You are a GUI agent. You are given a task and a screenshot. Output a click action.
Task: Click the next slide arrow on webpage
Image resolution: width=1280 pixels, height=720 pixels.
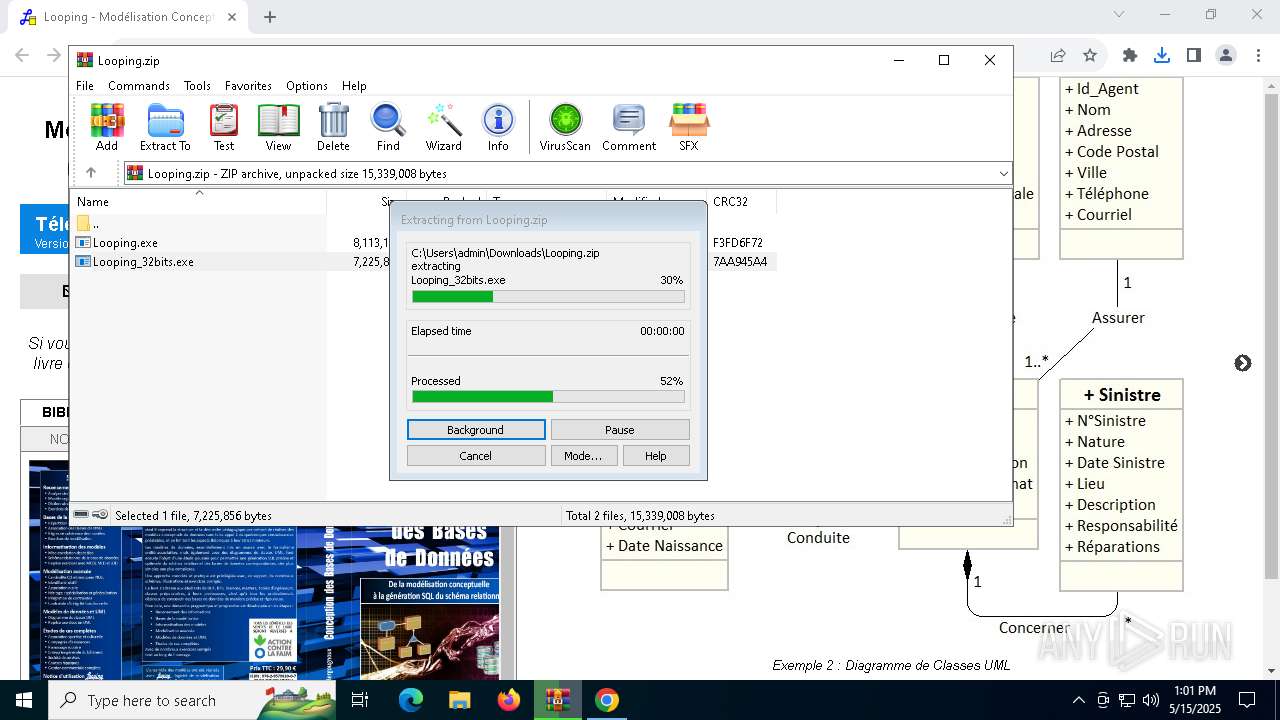(x=1243, y=363)
